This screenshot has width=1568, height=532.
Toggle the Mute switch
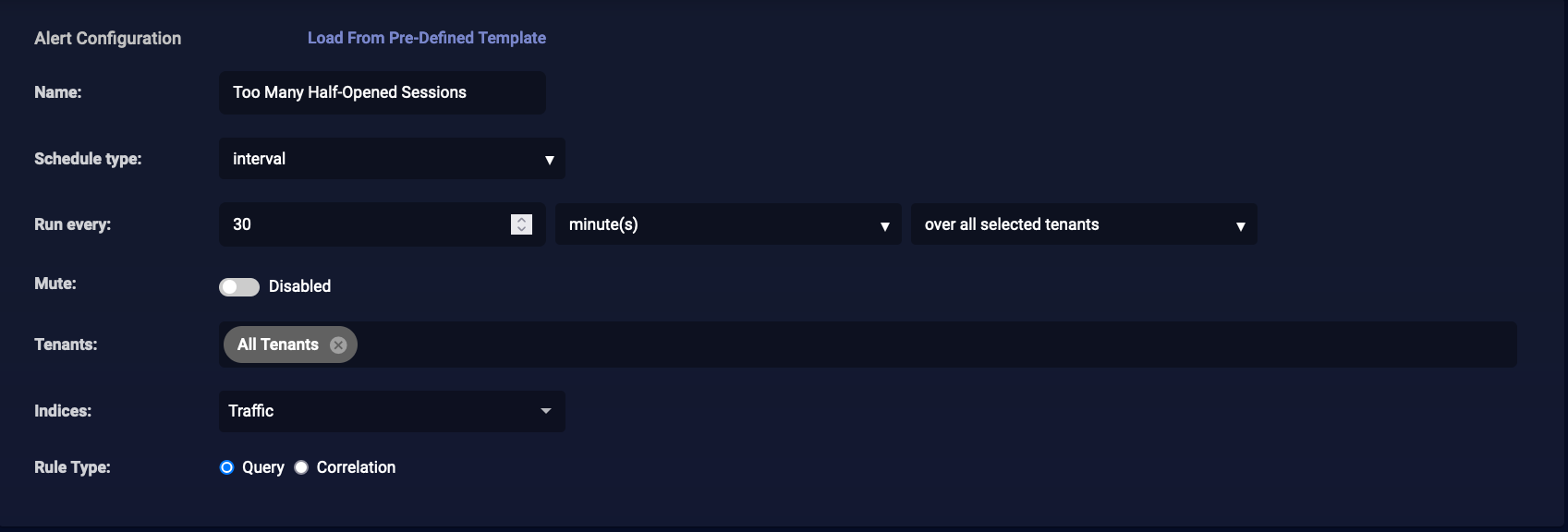(238, 286)
